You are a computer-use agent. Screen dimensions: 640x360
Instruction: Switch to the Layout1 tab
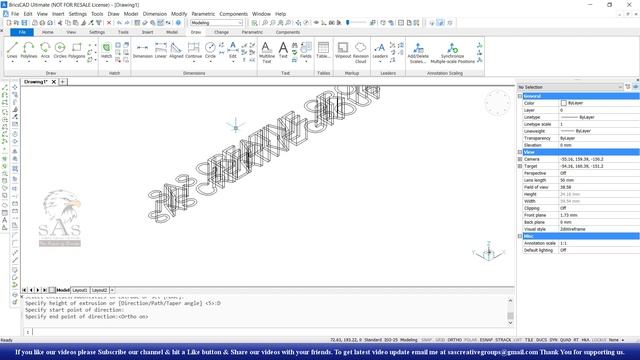[x=80, y=290]
